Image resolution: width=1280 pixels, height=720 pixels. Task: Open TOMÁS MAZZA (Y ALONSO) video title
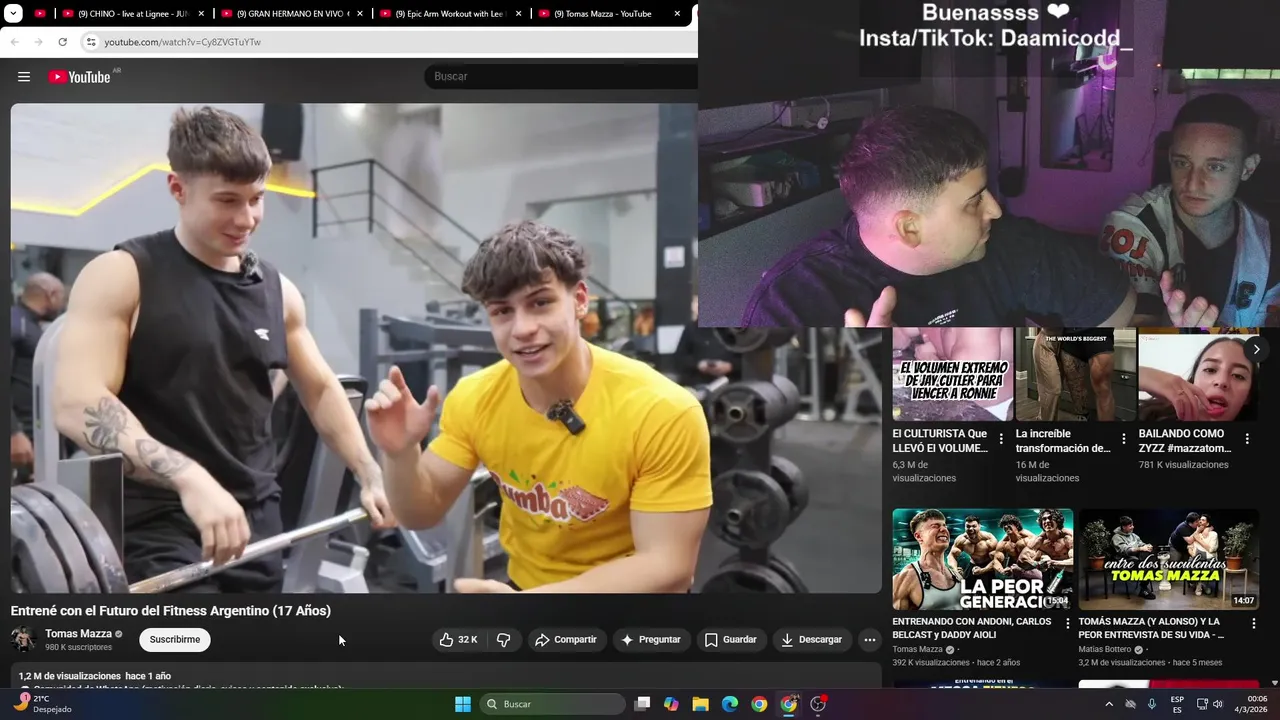(x=1151, y=628)
